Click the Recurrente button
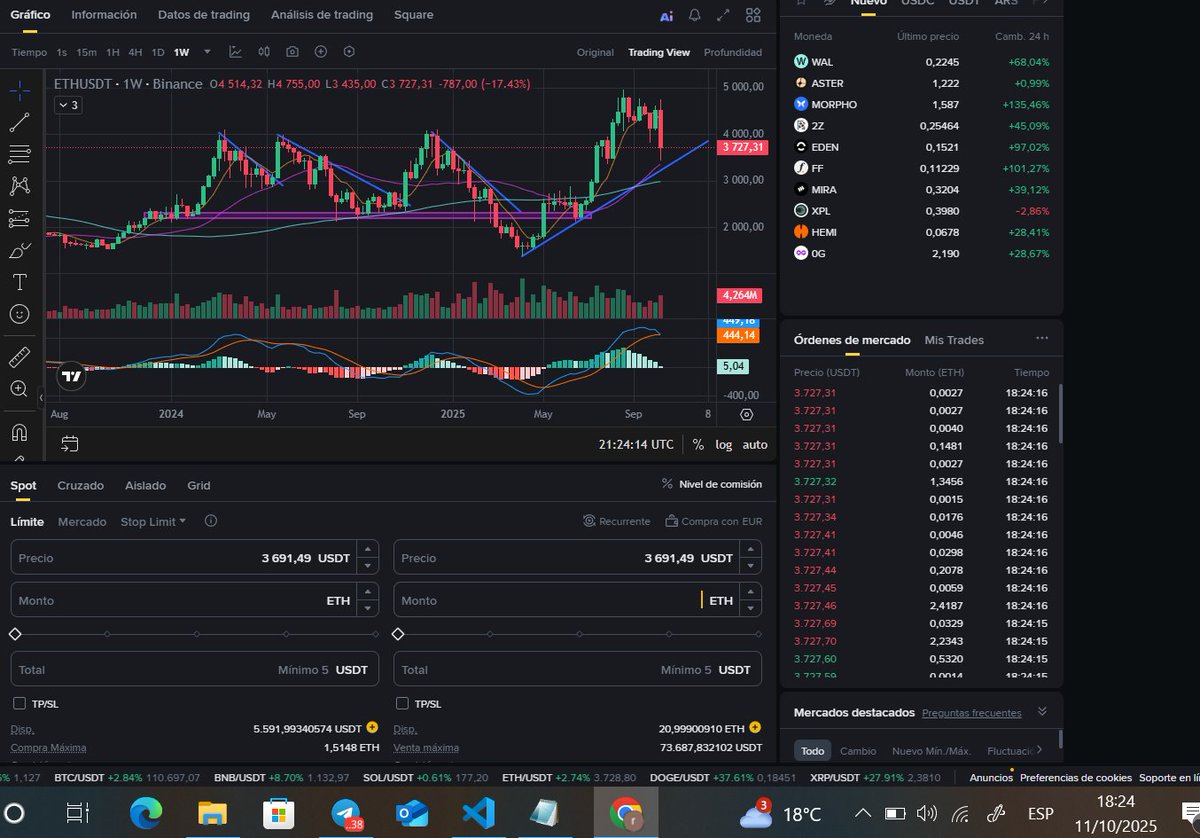Image resolution: width=1200 pixels, height=838 pixels. click(x=617, y=521)
